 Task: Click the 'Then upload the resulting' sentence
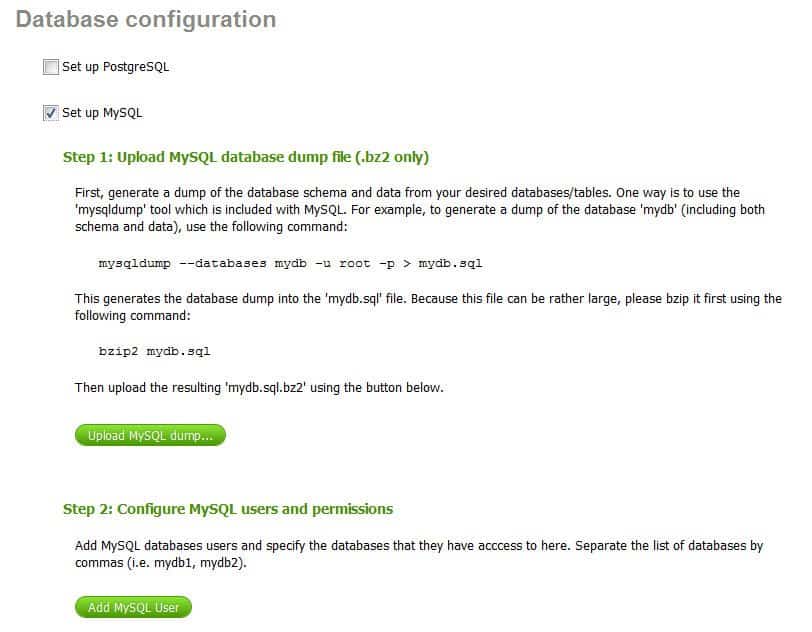click(x=259, y=387)
